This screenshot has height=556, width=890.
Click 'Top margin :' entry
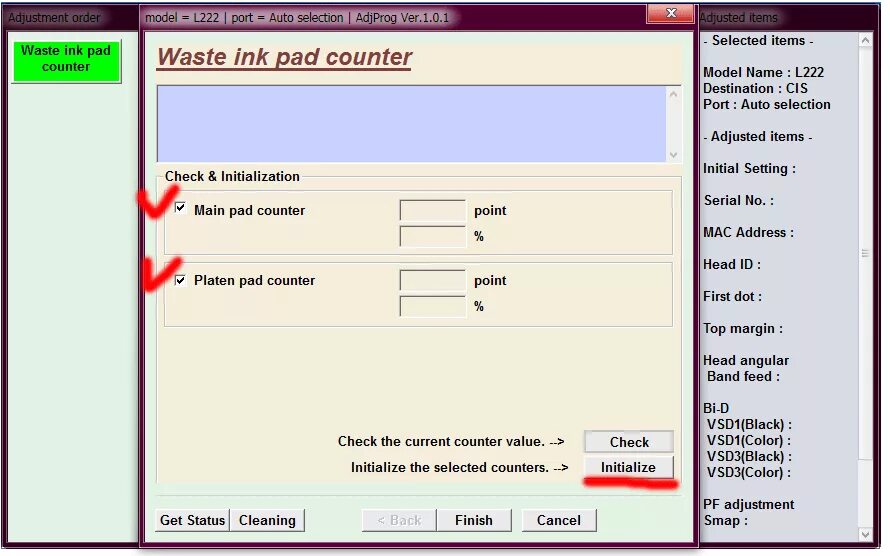pos(742,328)
